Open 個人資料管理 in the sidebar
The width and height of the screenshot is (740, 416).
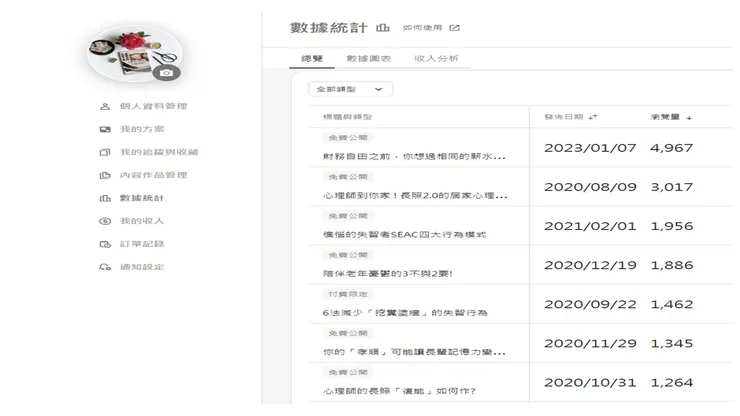click(153, 106)
